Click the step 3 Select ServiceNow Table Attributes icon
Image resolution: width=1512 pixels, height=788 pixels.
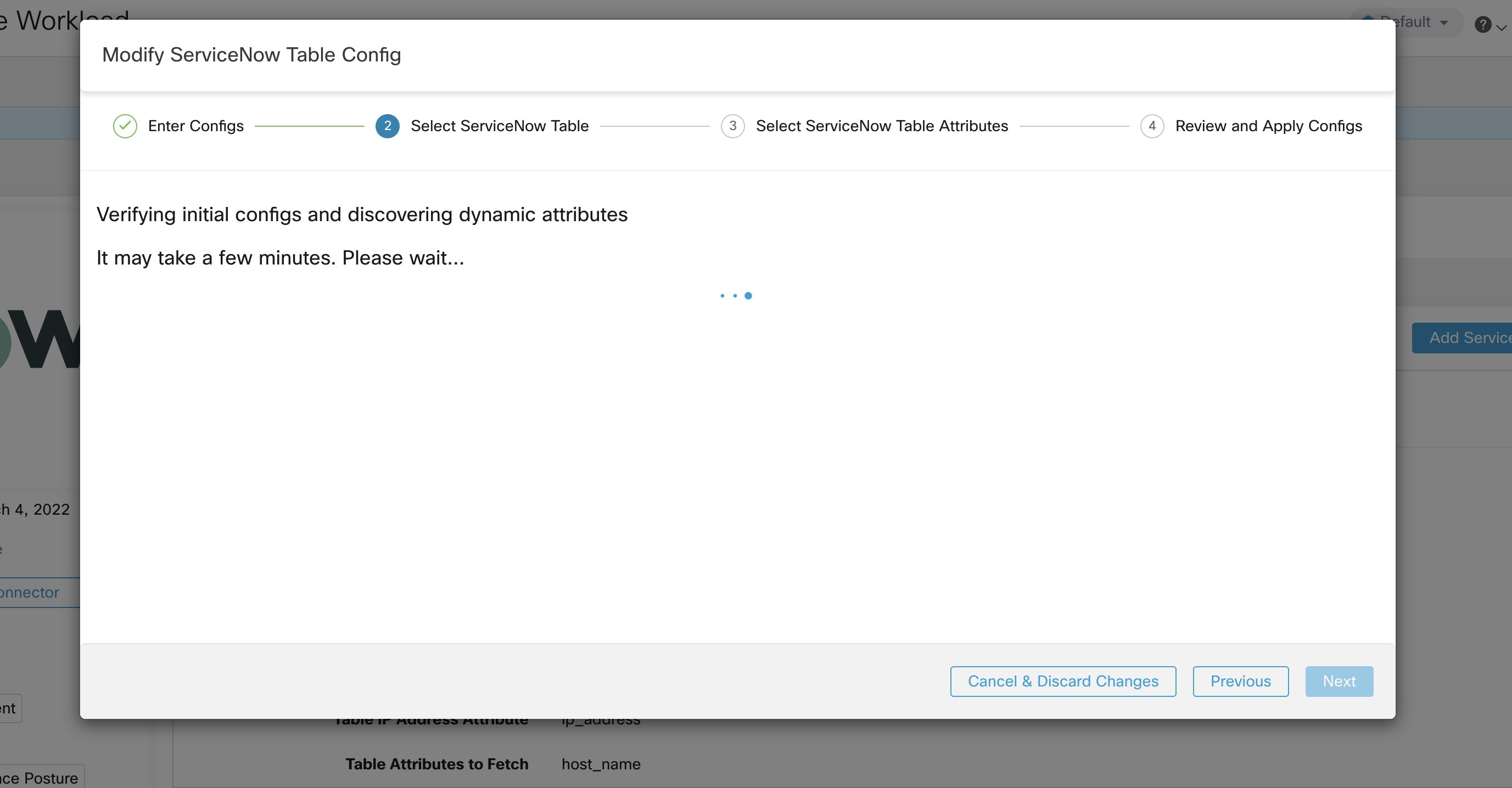[x=733, y=125]
